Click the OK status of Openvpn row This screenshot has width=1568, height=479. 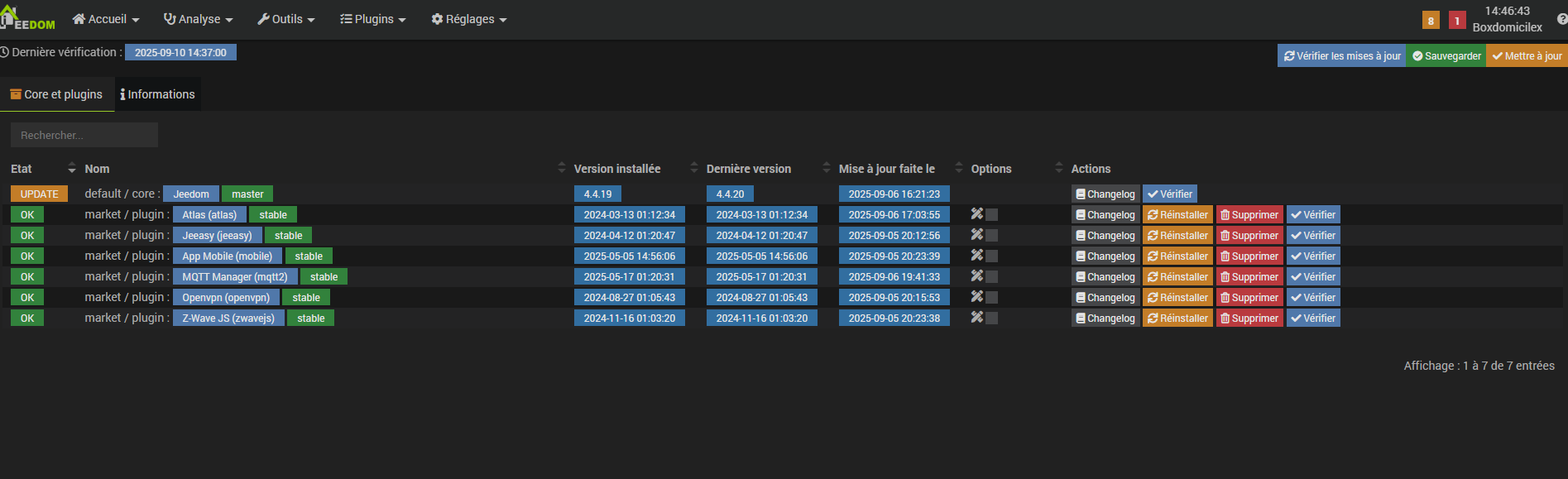pyautogui.click(x=27, y=297)
